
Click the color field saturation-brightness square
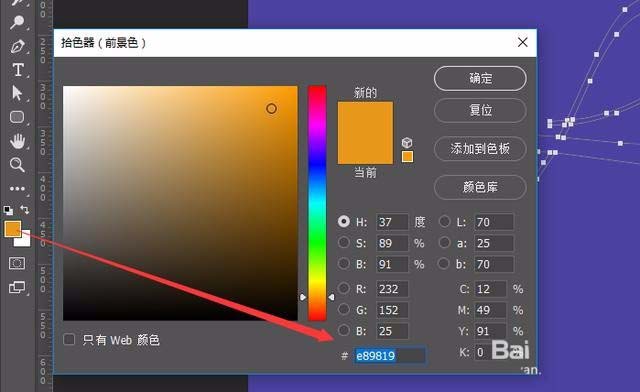coord(180,203)
